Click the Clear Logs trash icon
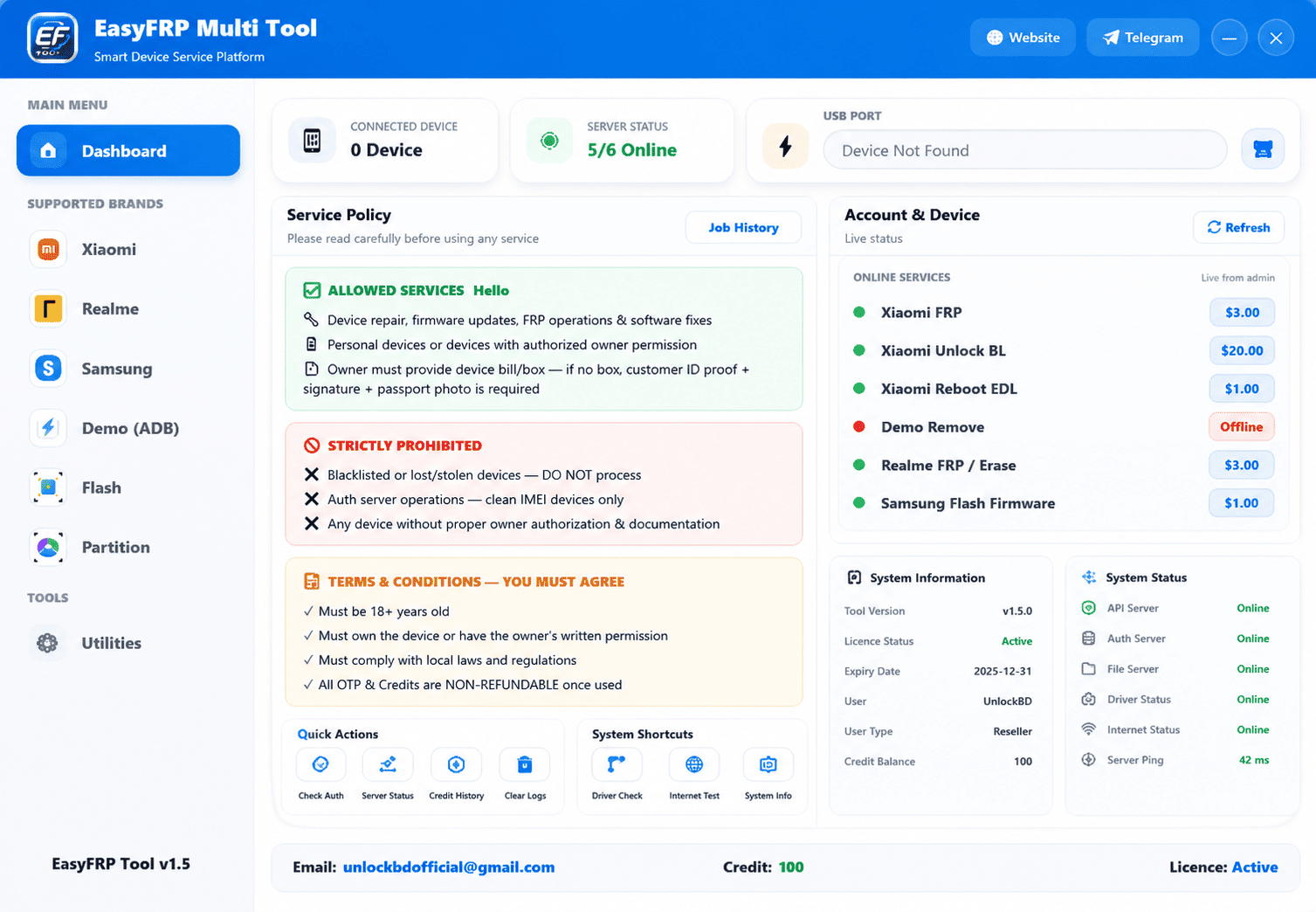Screen dimensions: 1316x912 point(525,765)
